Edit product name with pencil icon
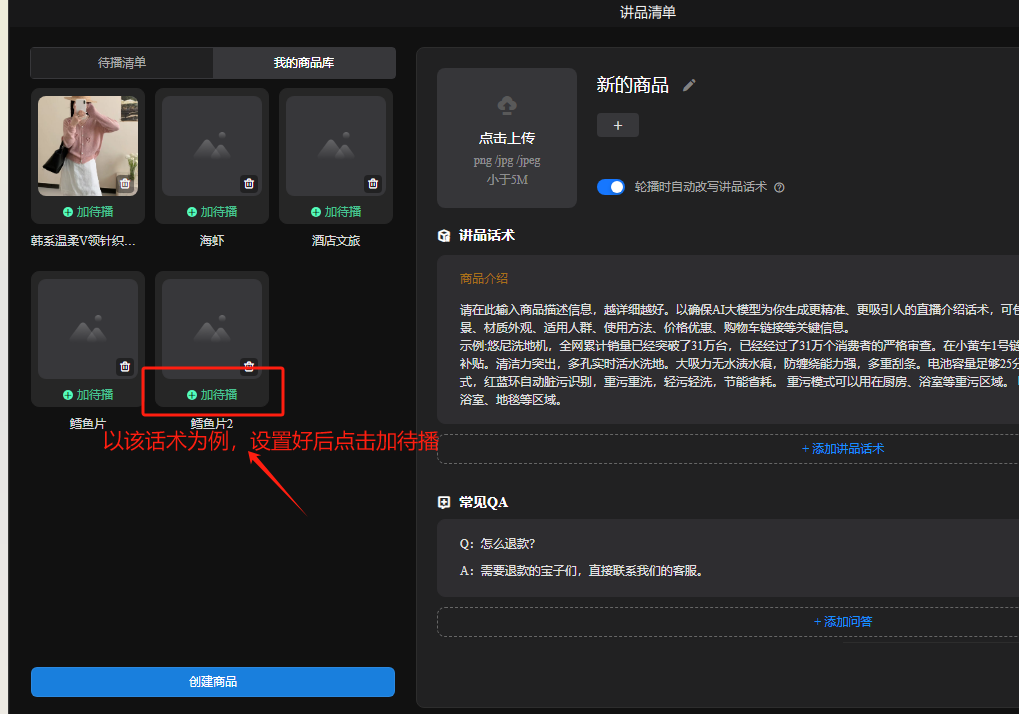Viewport: 1019px width, 714px height. [689, 85]
